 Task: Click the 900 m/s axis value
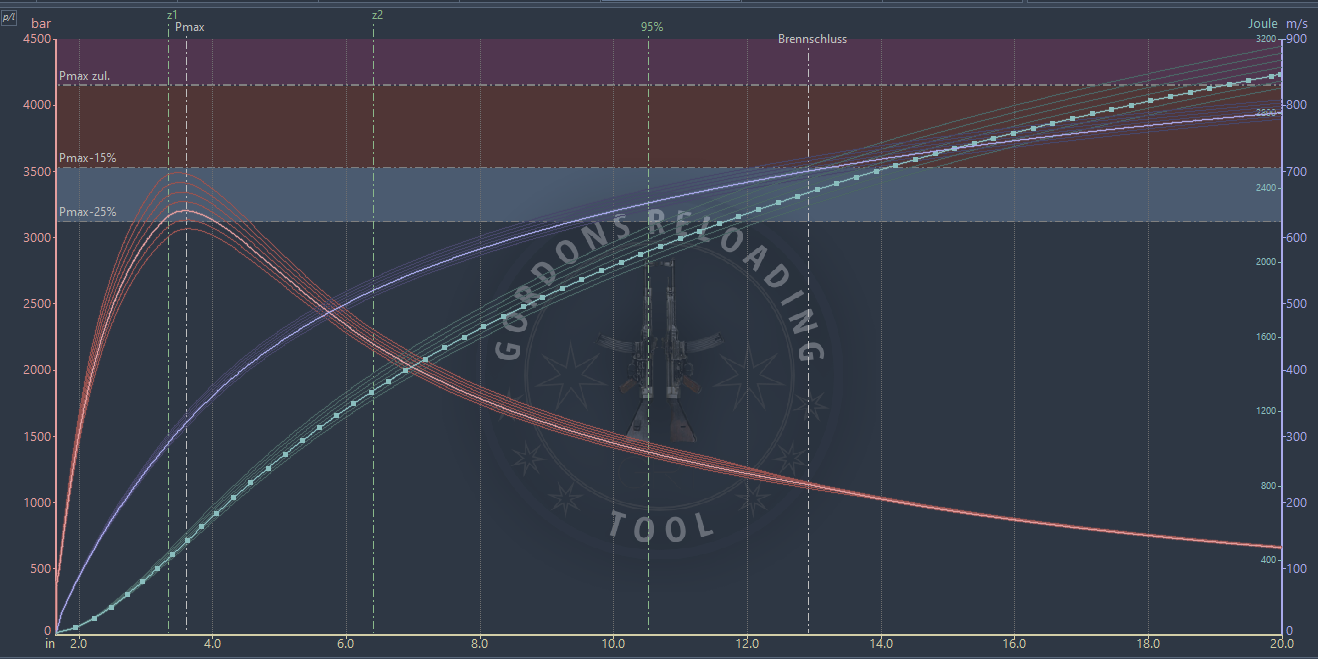click(1296, 39)
